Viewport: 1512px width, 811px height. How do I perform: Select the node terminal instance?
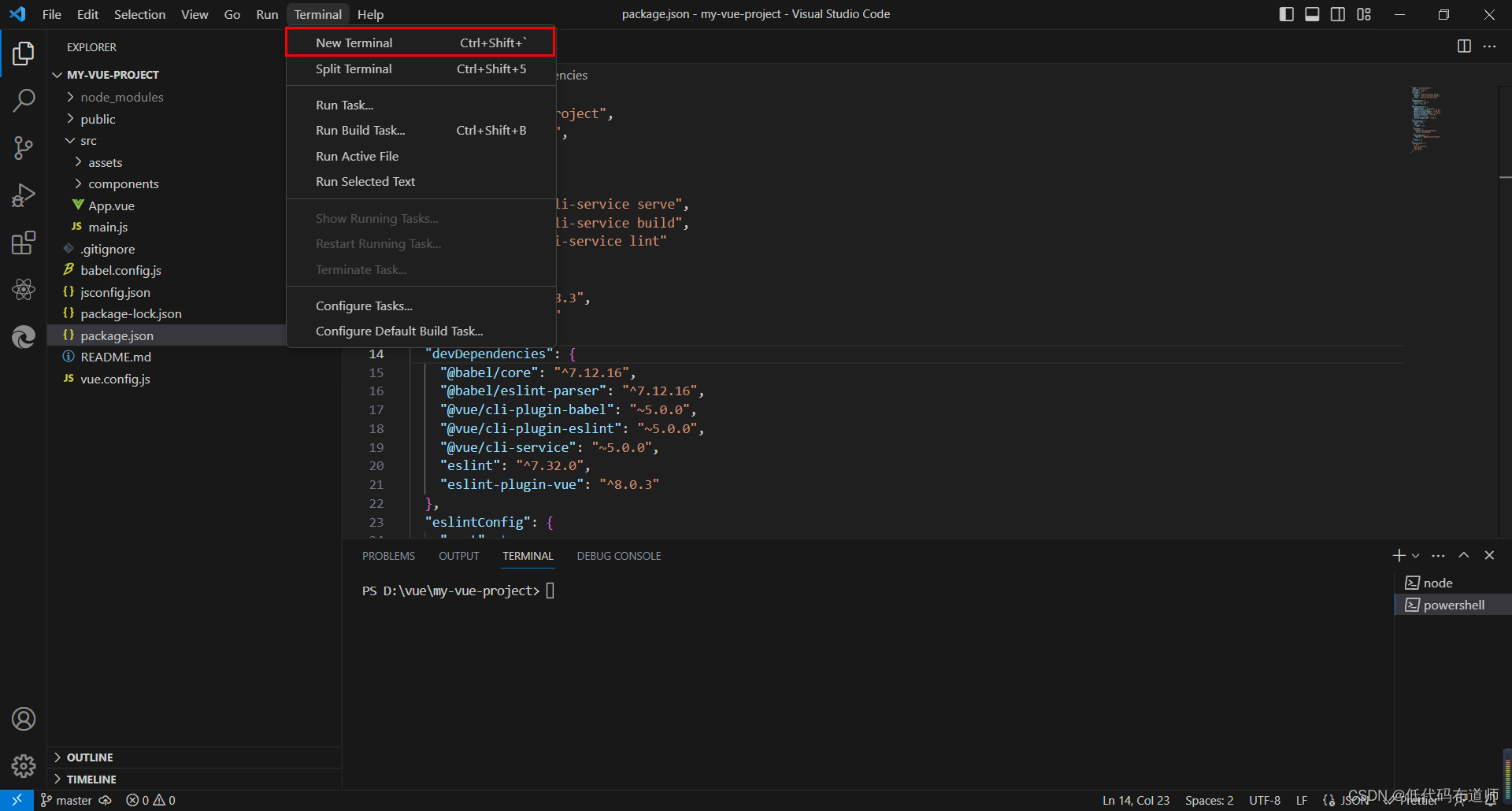coord(1453,583)
